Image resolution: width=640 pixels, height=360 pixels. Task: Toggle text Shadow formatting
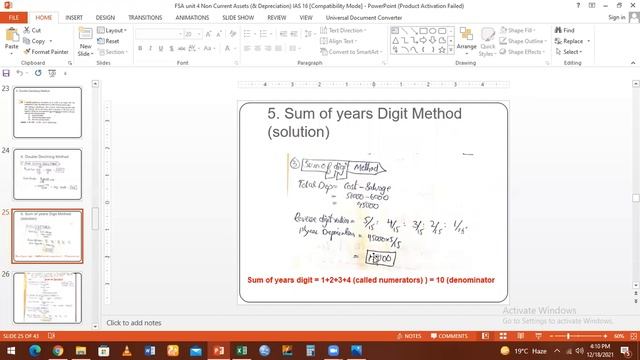[171, 49]
